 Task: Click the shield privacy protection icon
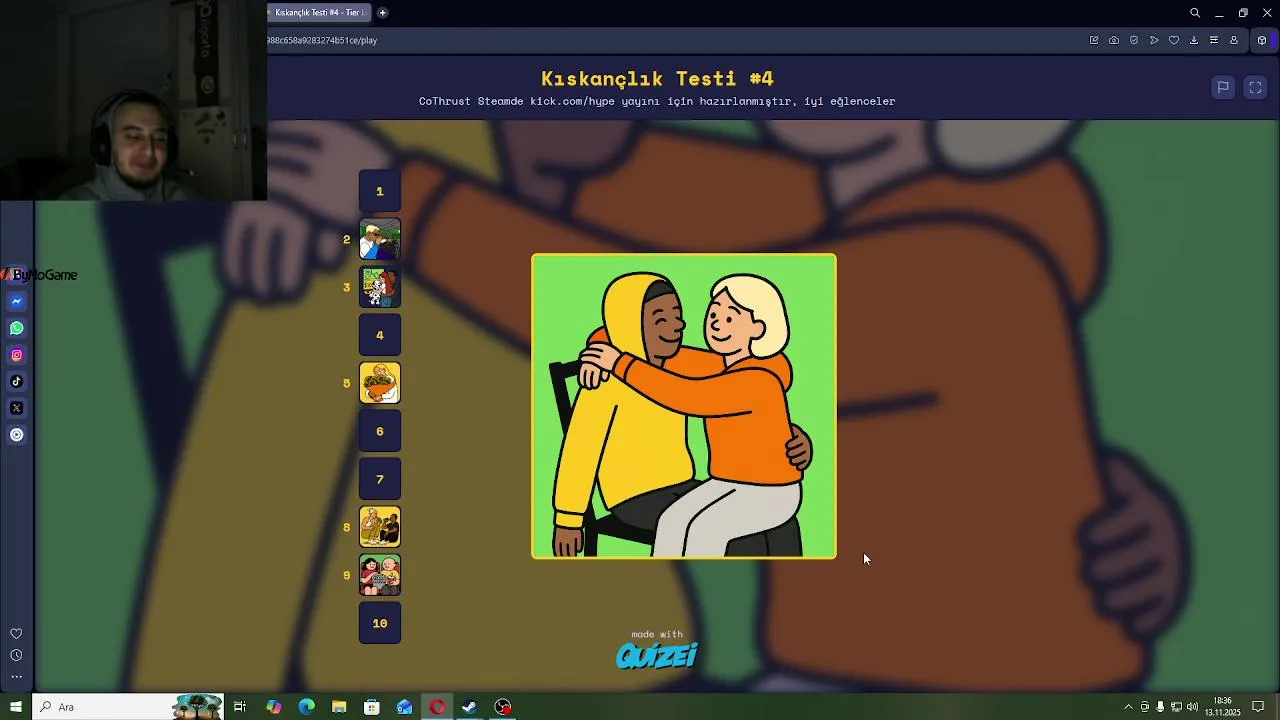pyautogui.click(x=1134, y=40)
